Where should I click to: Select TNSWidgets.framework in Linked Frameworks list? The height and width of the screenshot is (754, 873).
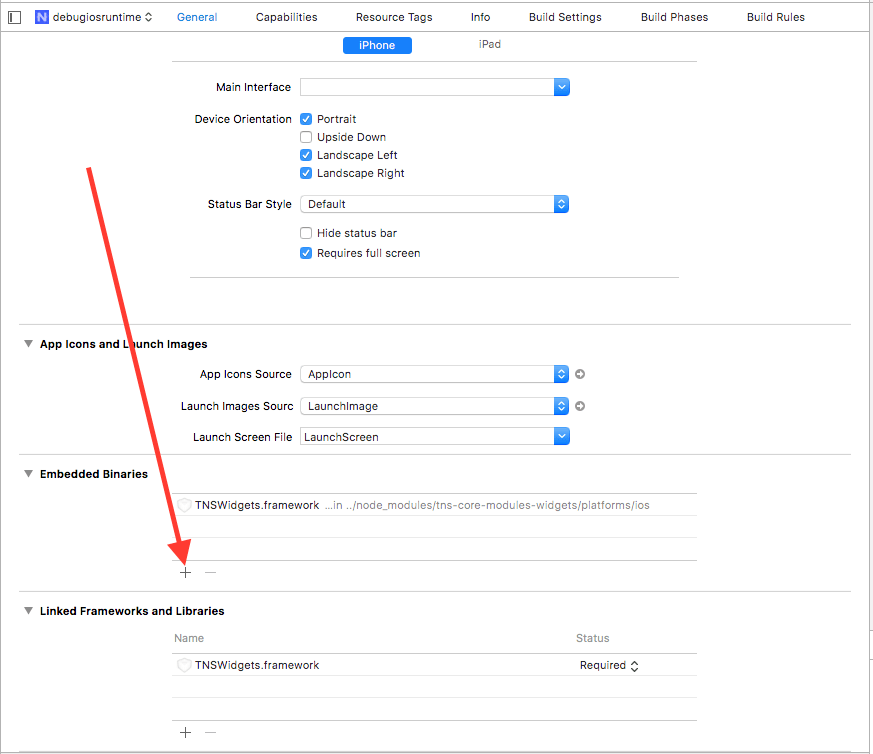coord(257,665)
